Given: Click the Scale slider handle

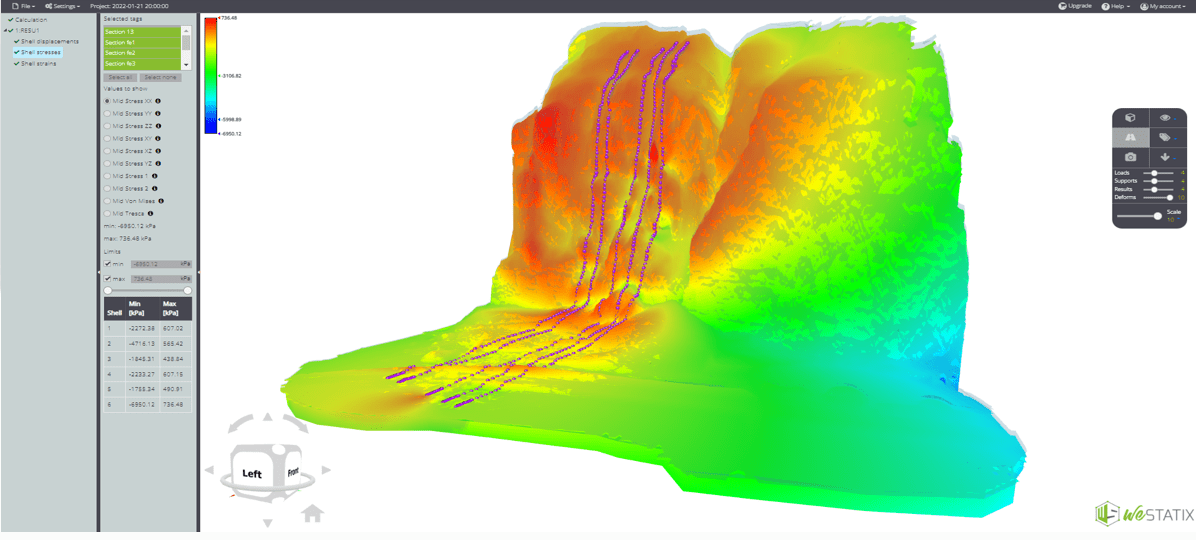Looking at the screenshot, I should (x=1158, y=216).
